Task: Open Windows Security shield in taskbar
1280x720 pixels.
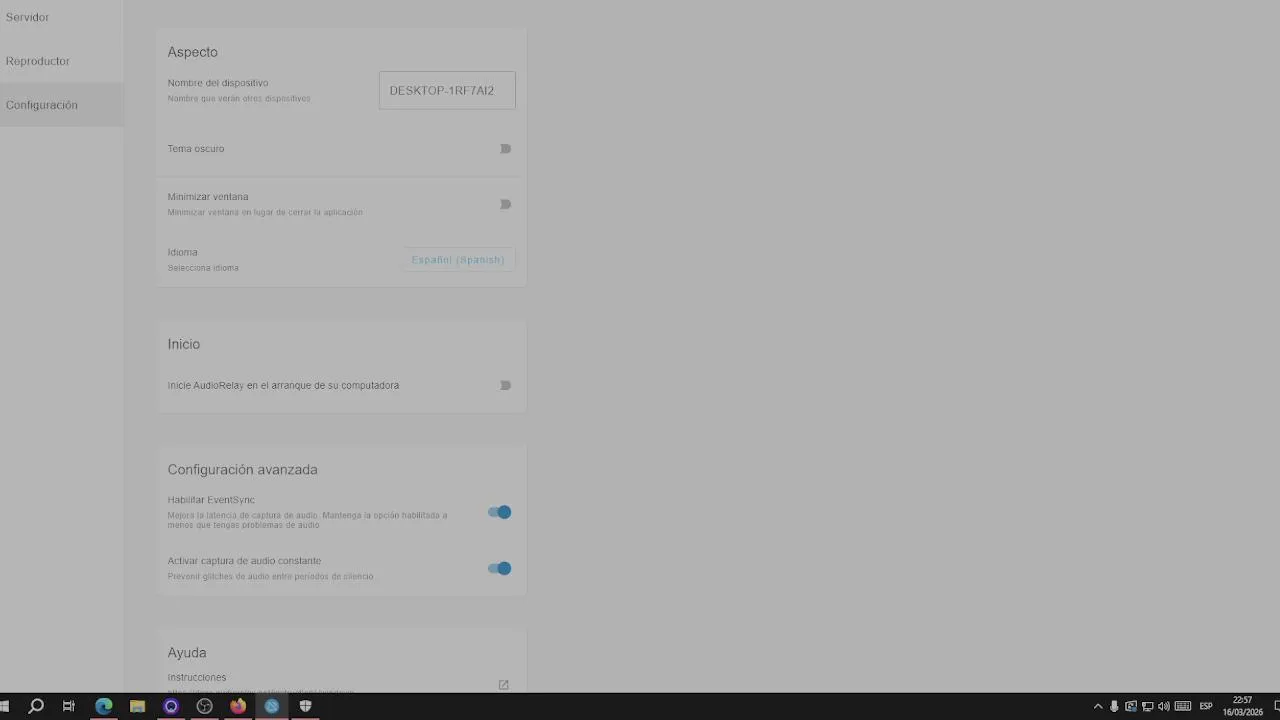Action: click(305, 706)
